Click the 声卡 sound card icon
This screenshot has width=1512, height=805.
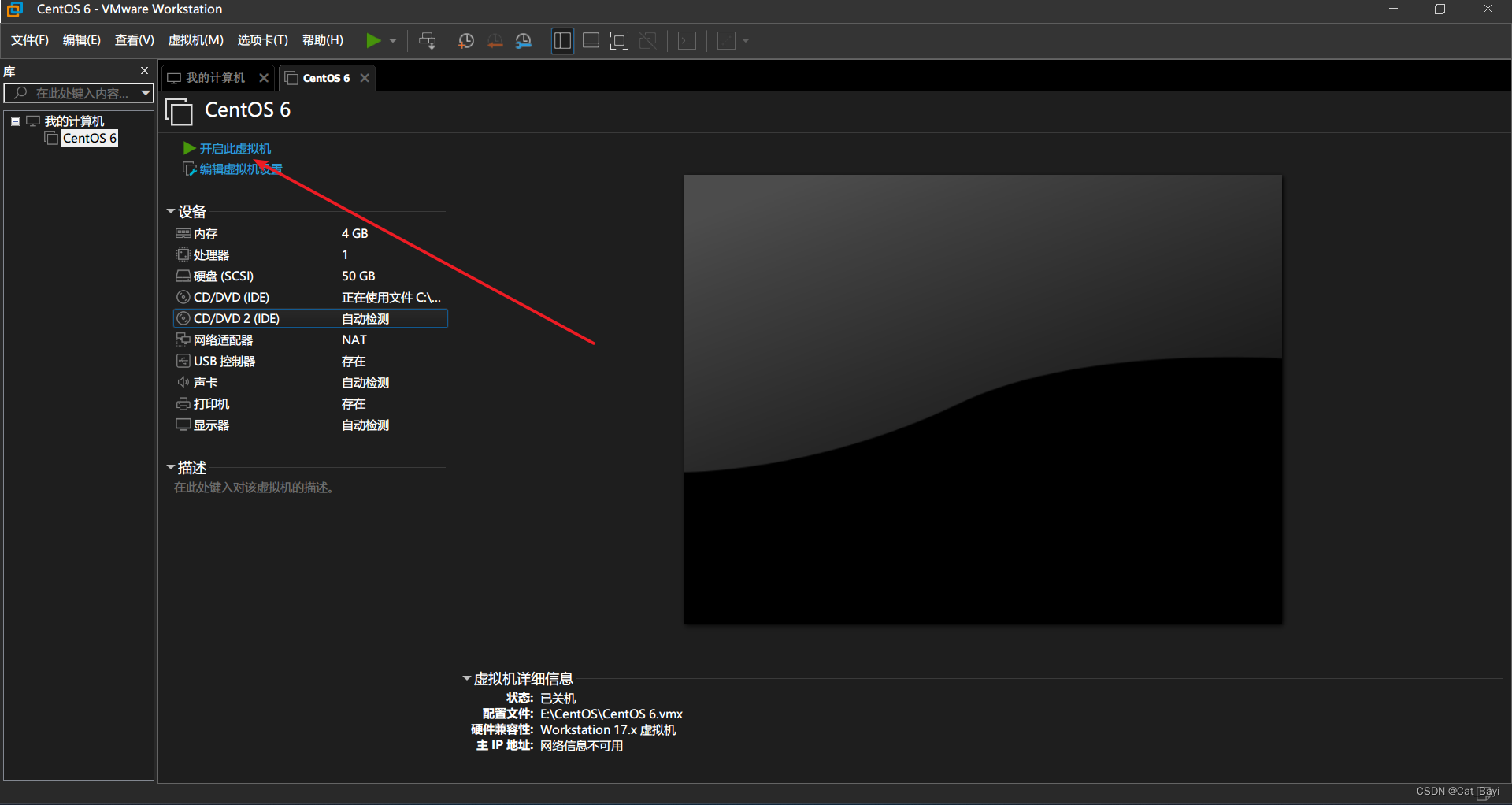tap(183, 382)
